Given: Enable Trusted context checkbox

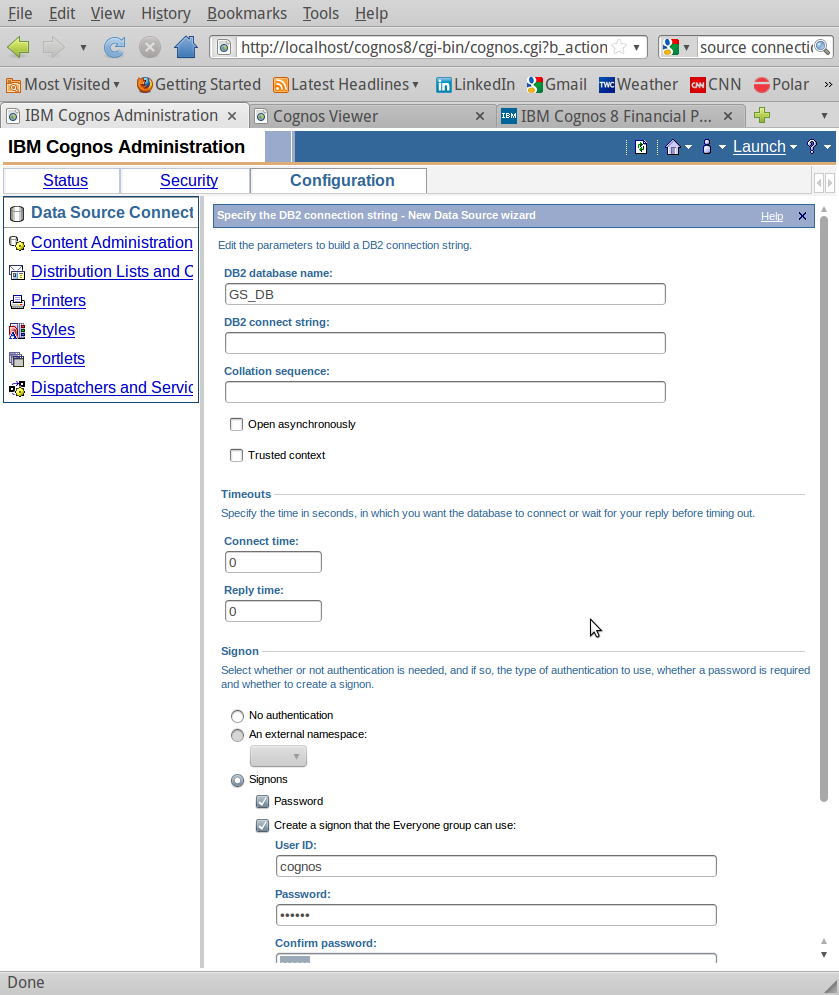Looking at the screenshot, I should [237, 456].
